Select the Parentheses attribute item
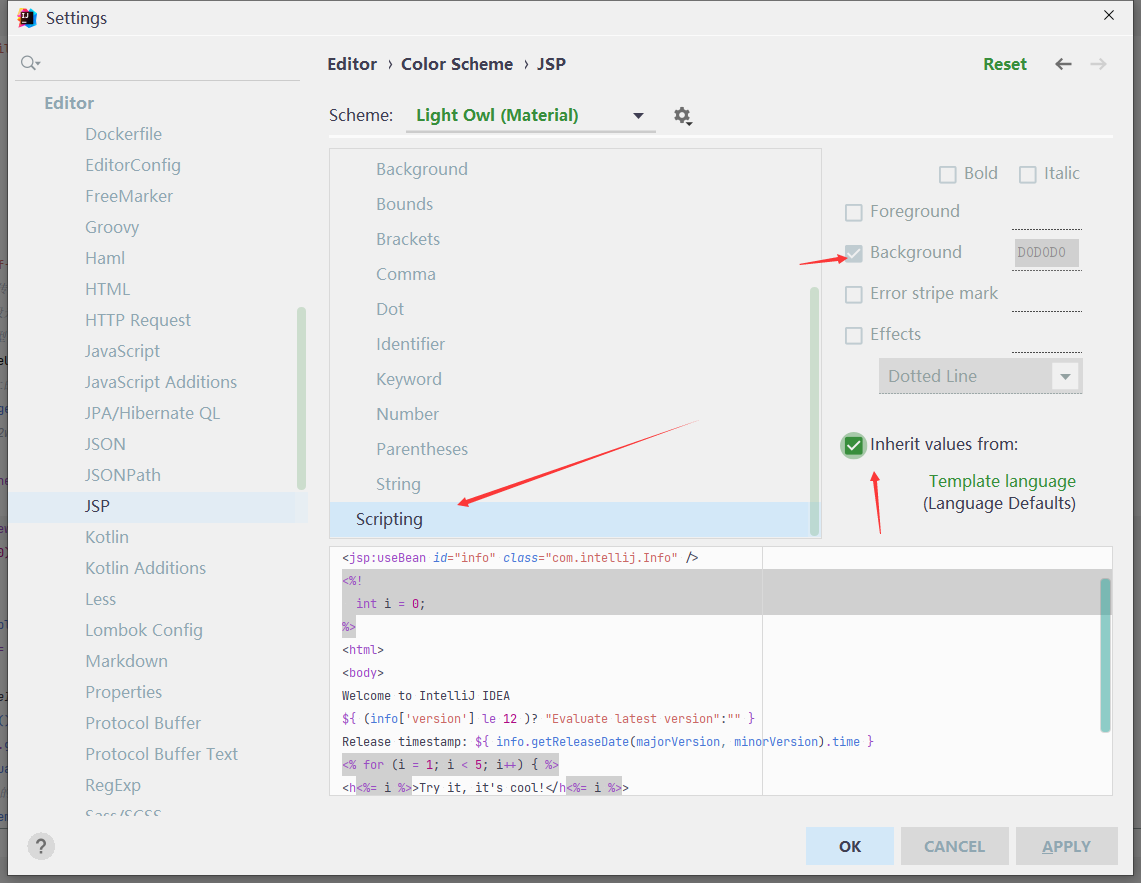This screenshot has height=883, width=1141. pos(422,448)
